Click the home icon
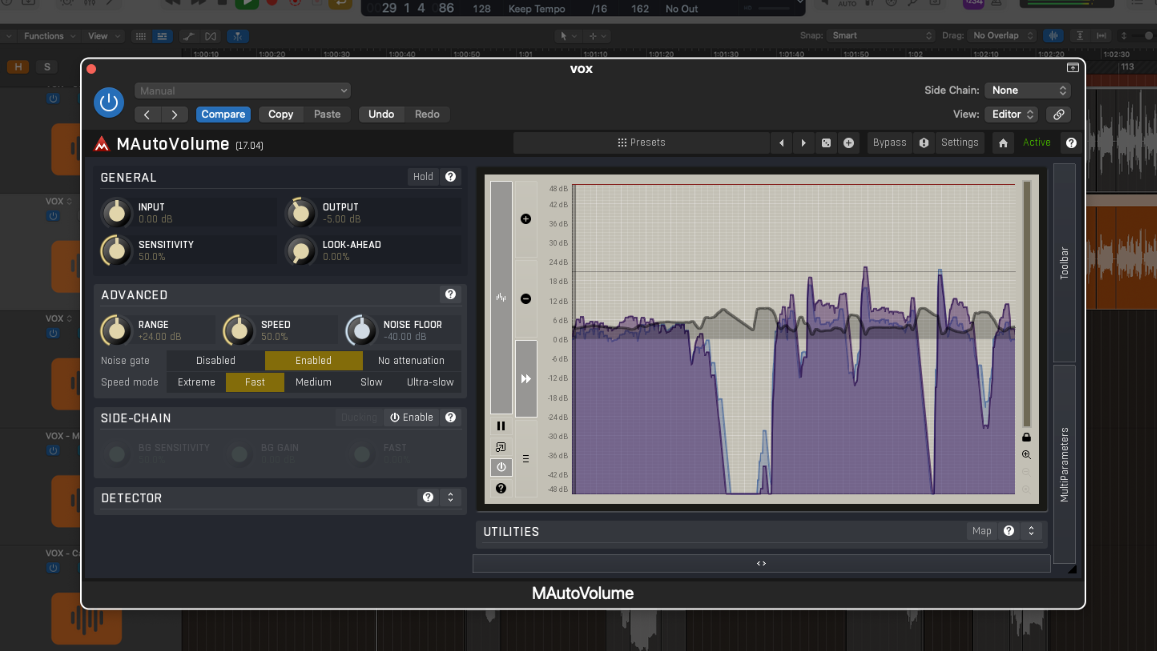The width and height of the screenshot is (1157, 651). (x=1003, y=143)
